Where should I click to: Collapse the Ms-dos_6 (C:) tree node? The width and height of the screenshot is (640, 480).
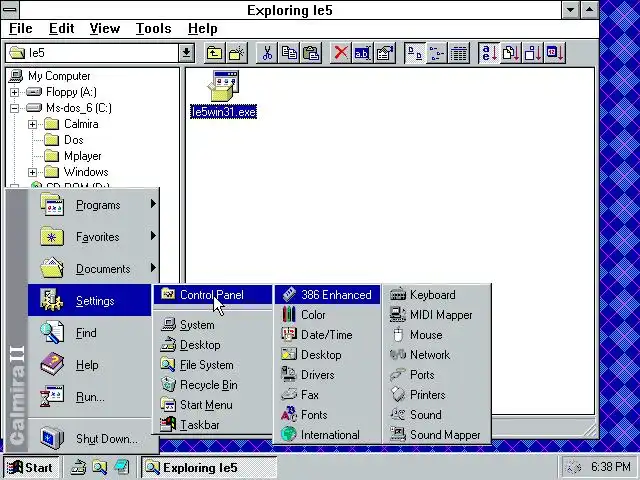pos(14,108)
